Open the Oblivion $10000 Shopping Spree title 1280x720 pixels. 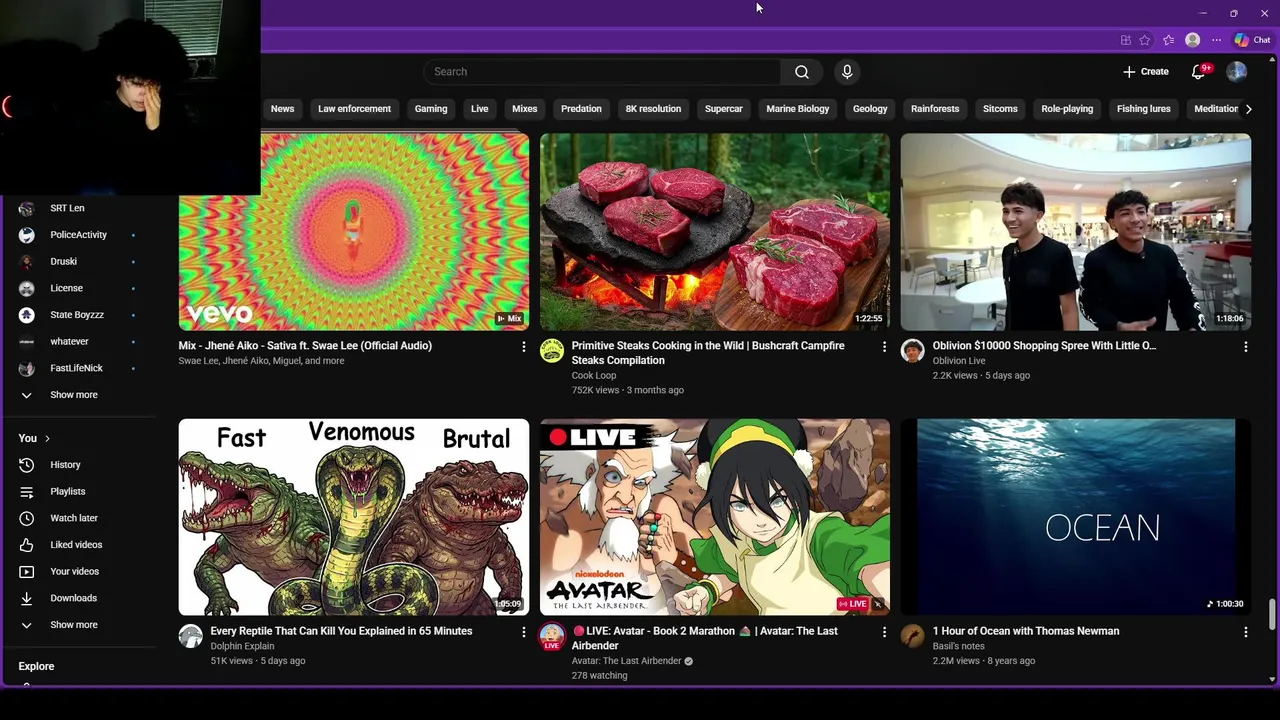coord(1044,346)
